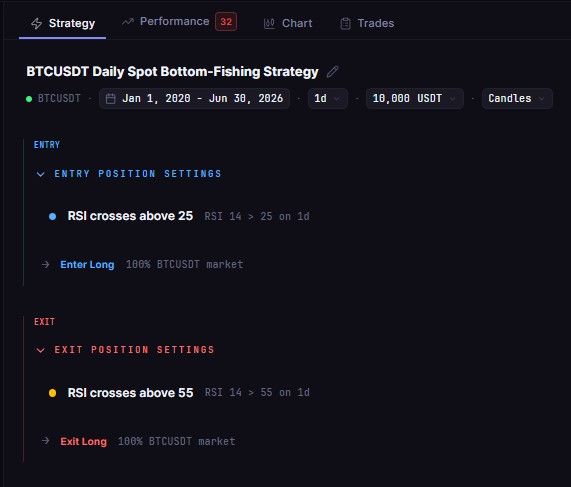Image resolution: width=571 pixels, height=487 pixels.
Task: Open the Candles dropdown
Action: (517, 98)
